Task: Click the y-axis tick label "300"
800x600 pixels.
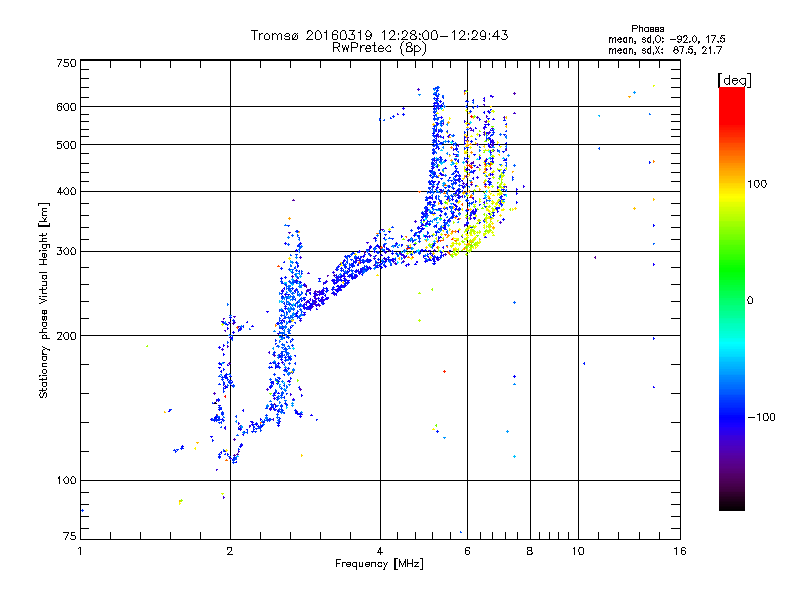Action: [x=66, y=252]
